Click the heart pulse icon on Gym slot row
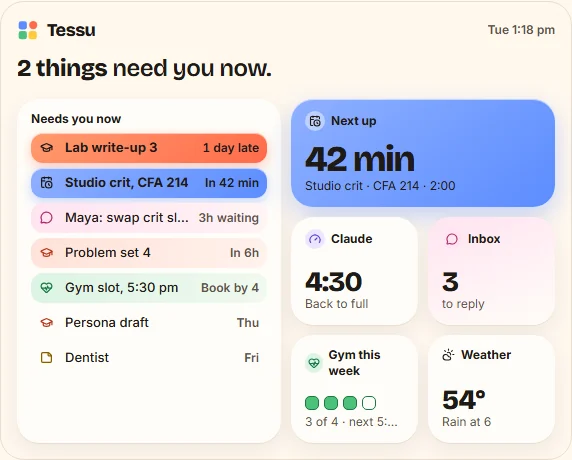The width and height of the screenshot is (572, 460). tap(46, 288)
